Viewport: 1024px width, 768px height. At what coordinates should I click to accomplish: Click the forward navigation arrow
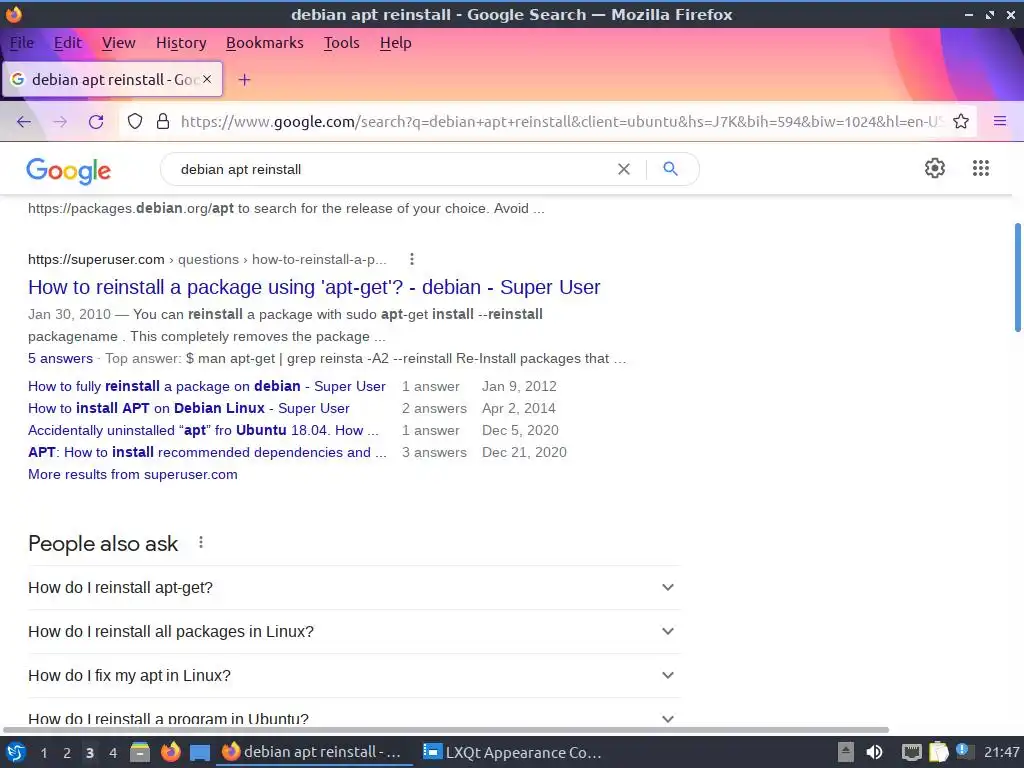60,121
